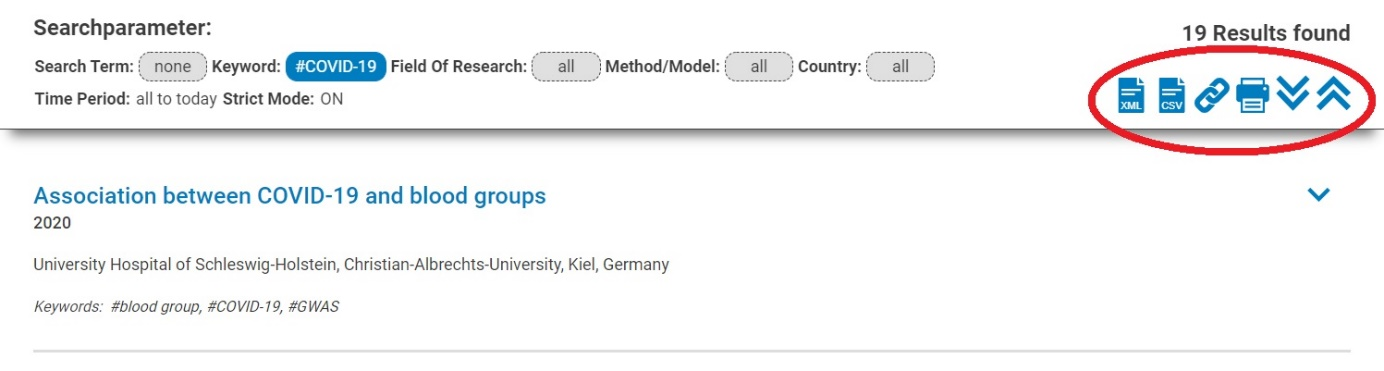Select the #COVID-19 tag under Keywords

click(243, 307)
